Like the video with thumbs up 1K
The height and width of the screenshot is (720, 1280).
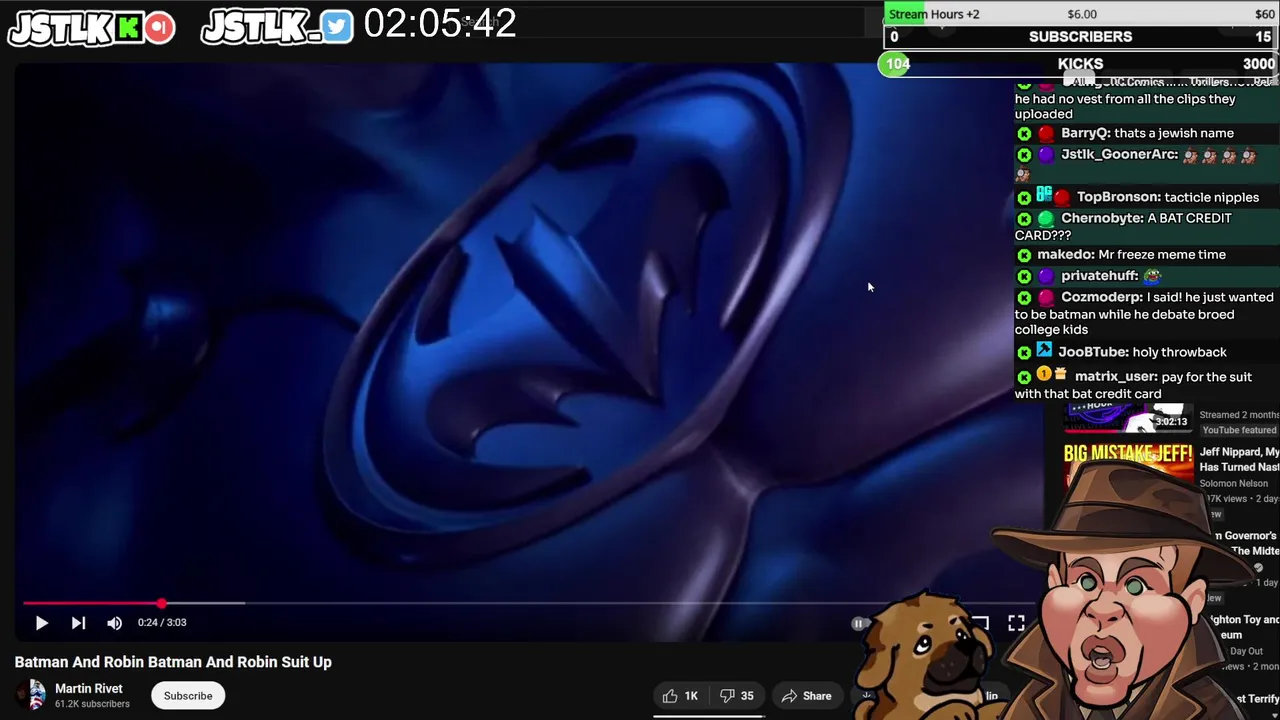pos(680,696)
